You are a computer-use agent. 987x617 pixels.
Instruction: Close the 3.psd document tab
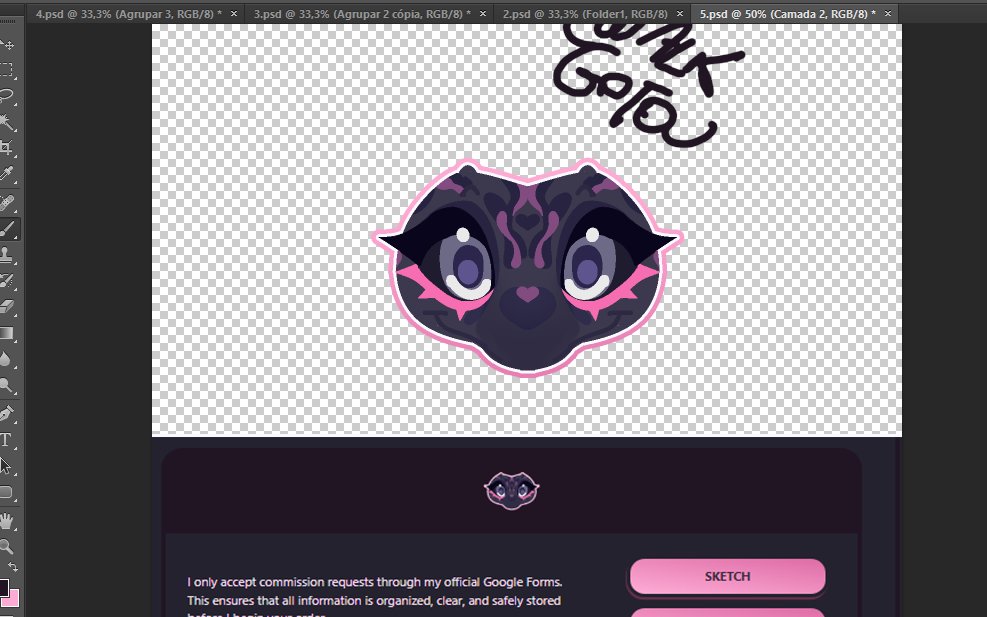[483, 13]
